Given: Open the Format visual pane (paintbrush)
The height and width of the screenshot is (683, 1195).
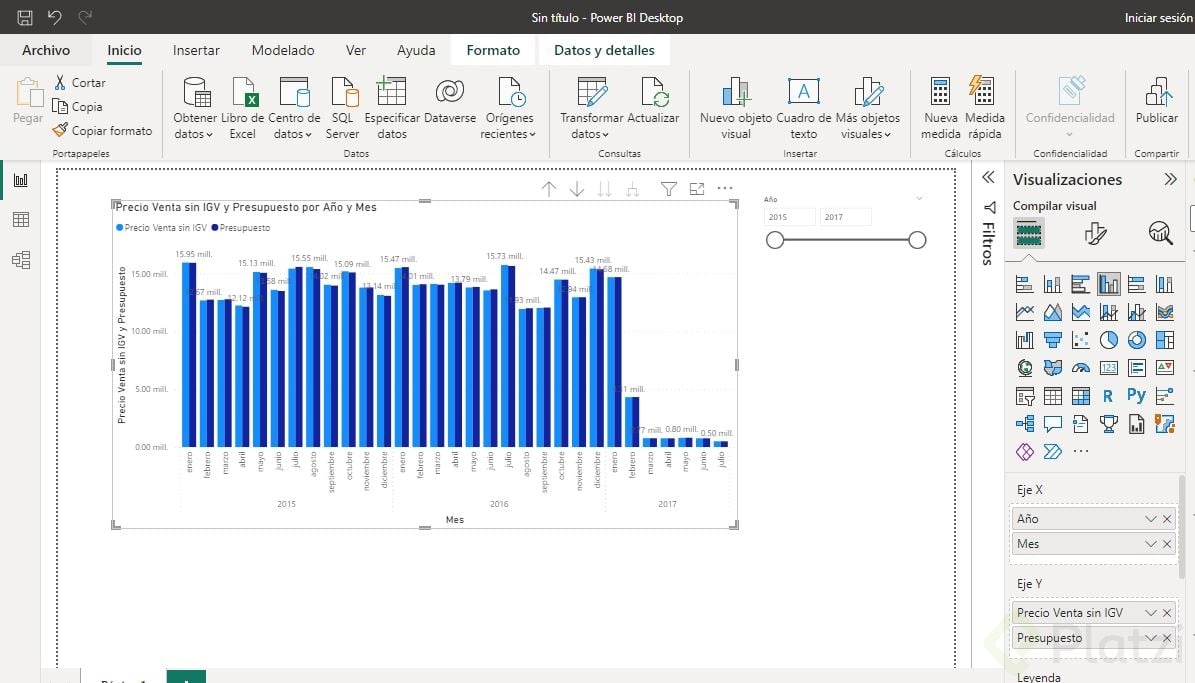Looking at the screenshot, I should coord(1095,233).
